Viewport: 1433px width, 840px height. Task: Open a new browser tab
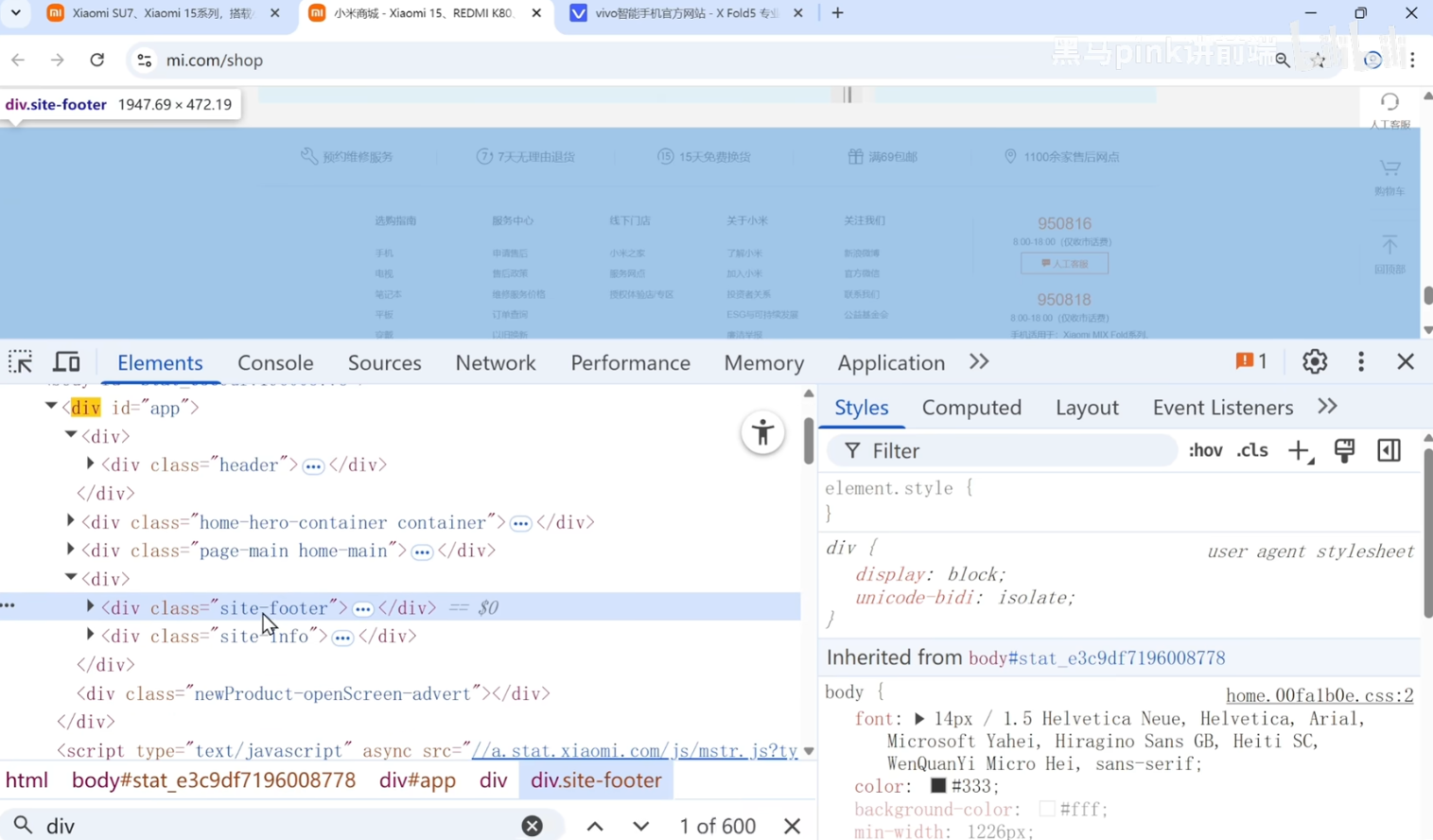pyautogui.click(x=837, y=13)
